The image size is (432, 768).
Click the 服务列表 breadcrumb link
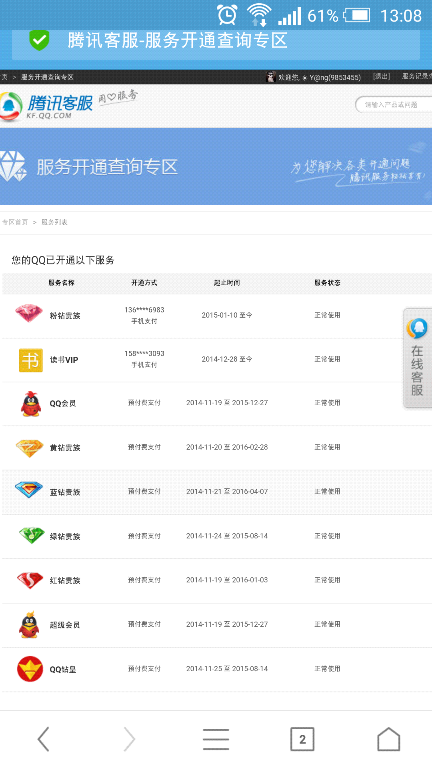pos(54,222)
